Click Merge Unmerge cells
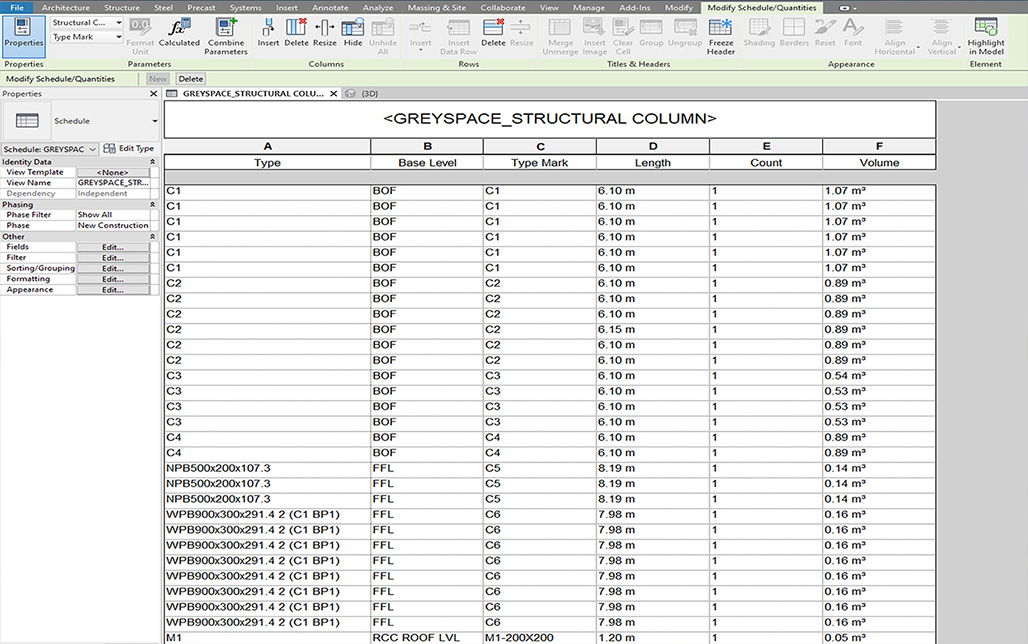 coord(560,36)
